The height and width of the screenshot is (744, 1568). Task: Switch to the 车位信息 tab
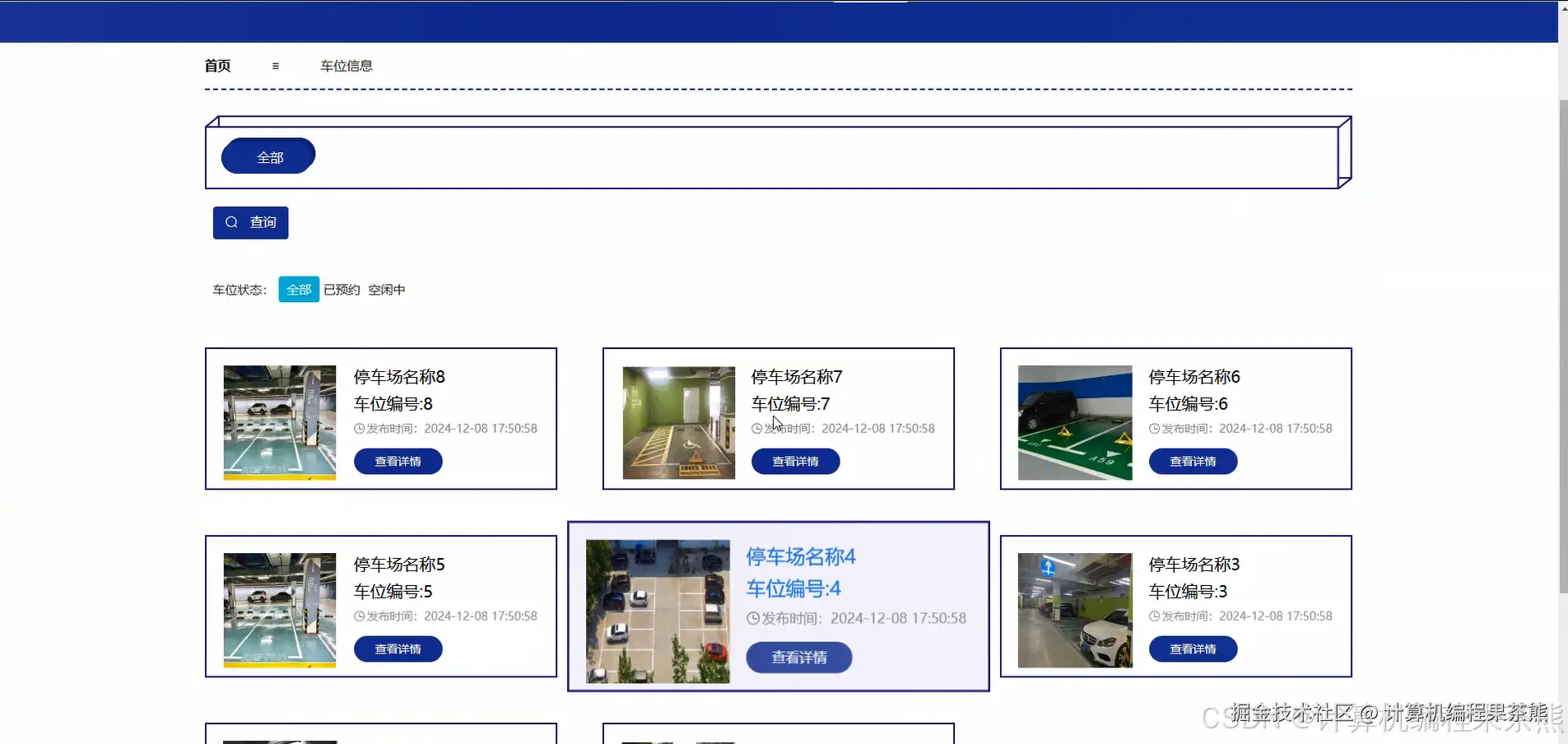[x=347, y=65]
